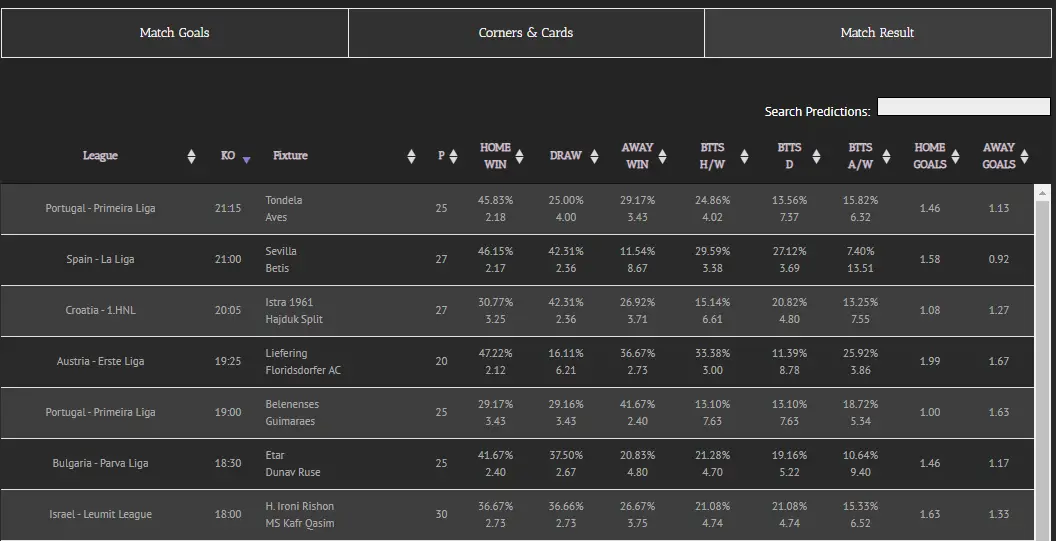
Task: Sort by KO kick-off time arrow
Action: click(246, 160)
